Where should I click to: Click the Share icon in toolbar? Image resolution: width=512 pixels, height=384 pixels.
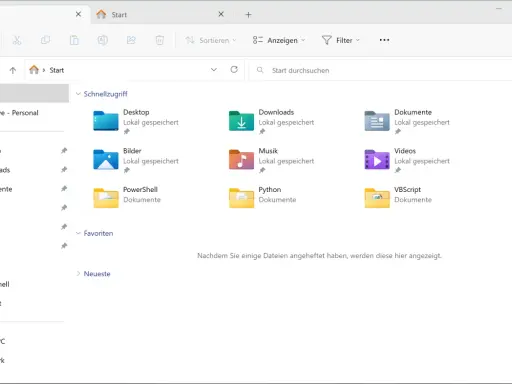131,40
